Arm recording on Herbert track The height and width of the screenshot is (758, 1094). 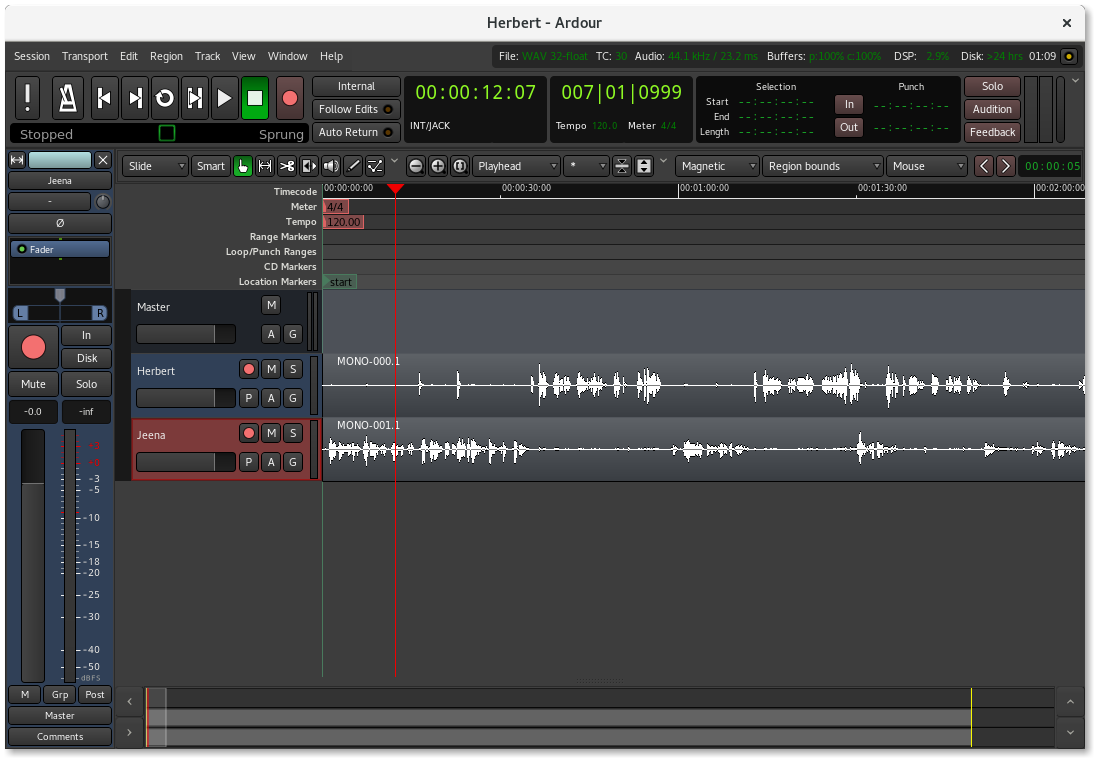click(x=248, y=369)
